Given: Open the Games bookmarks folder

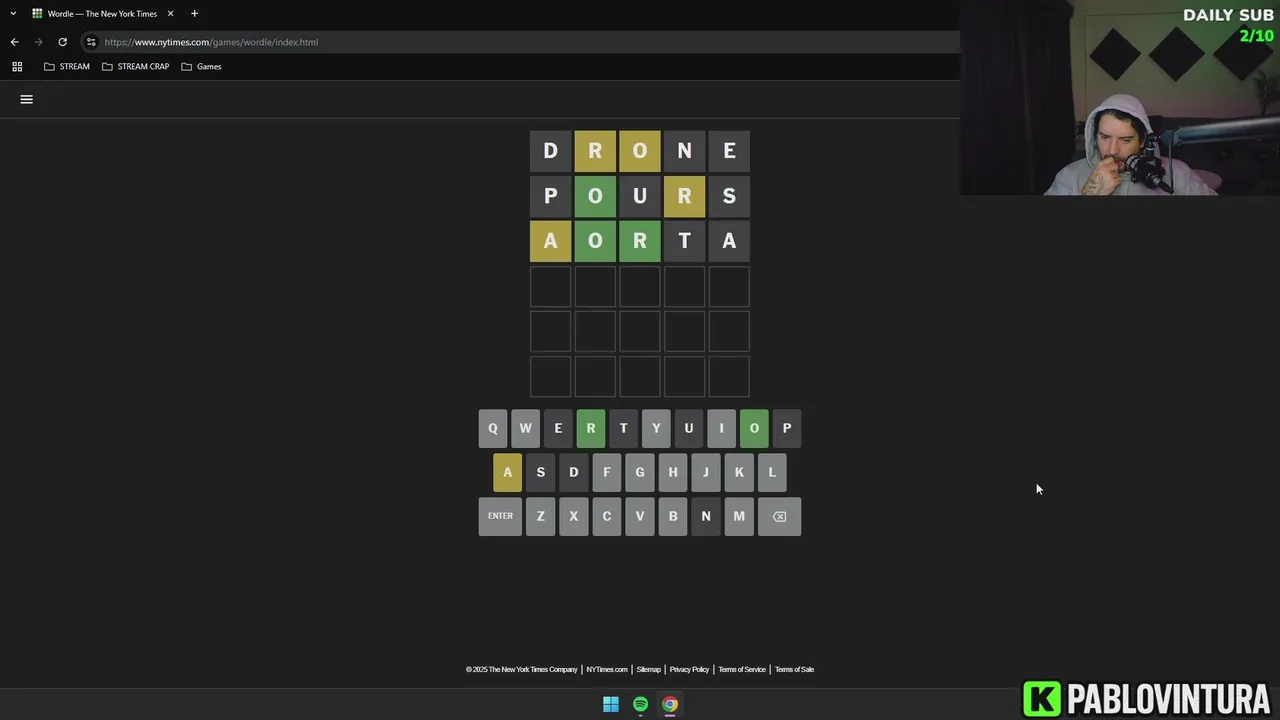Looking at the screenshot, I should 201,66.
